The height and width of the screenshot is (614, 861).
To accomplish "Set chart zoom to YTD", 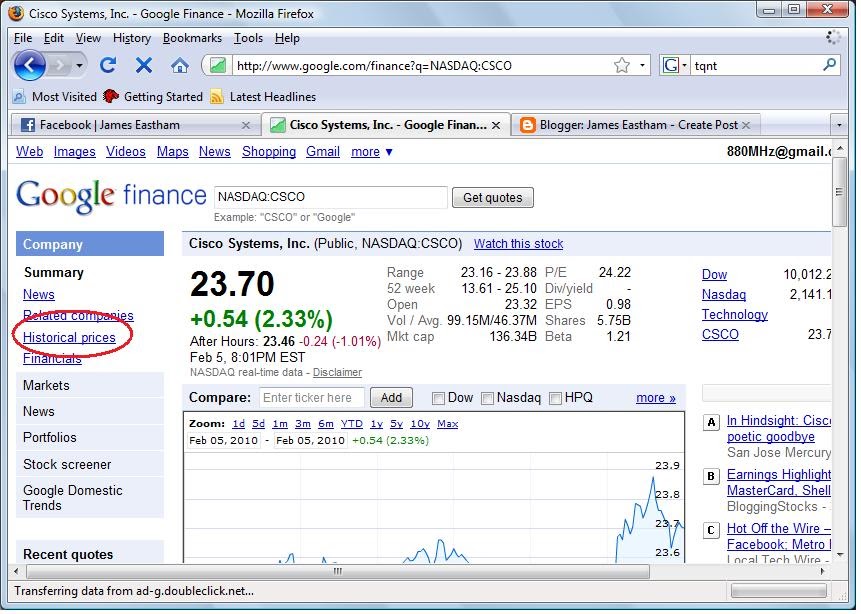I will (x=351, y=424).
